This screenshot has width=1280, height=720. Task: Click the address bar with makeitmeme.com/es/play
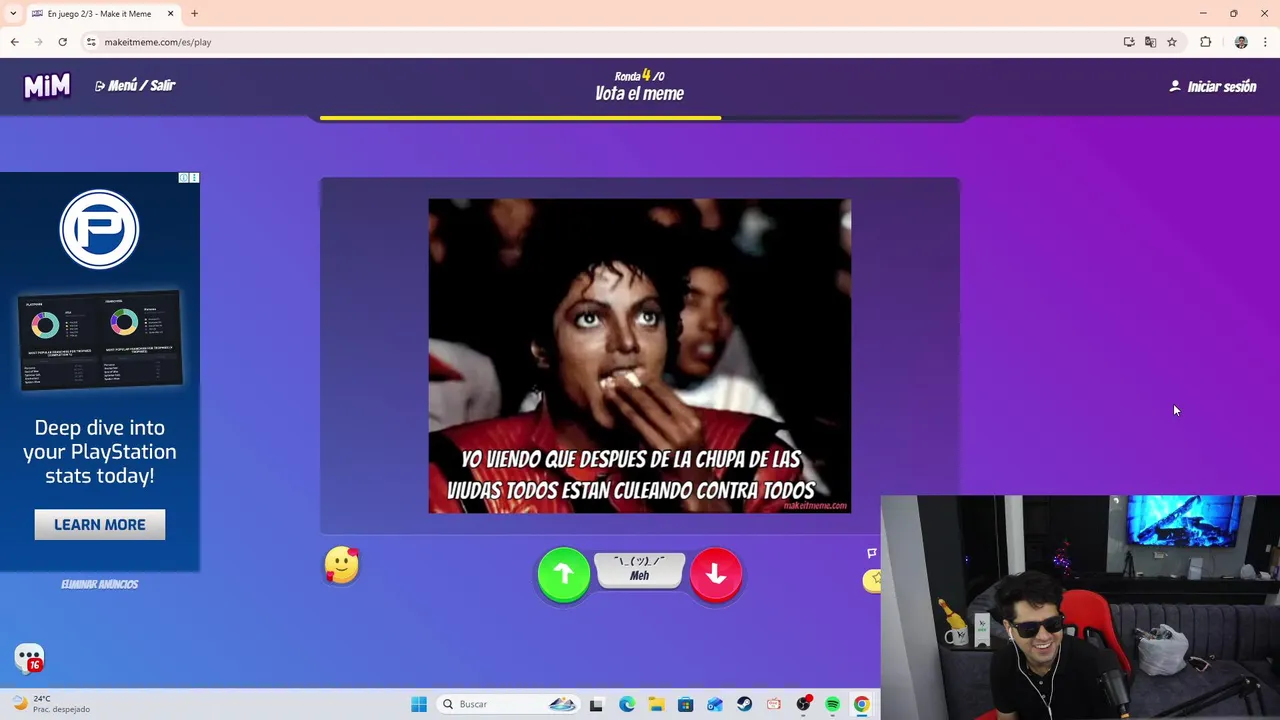pyautogui.click(x=600, y=42)
